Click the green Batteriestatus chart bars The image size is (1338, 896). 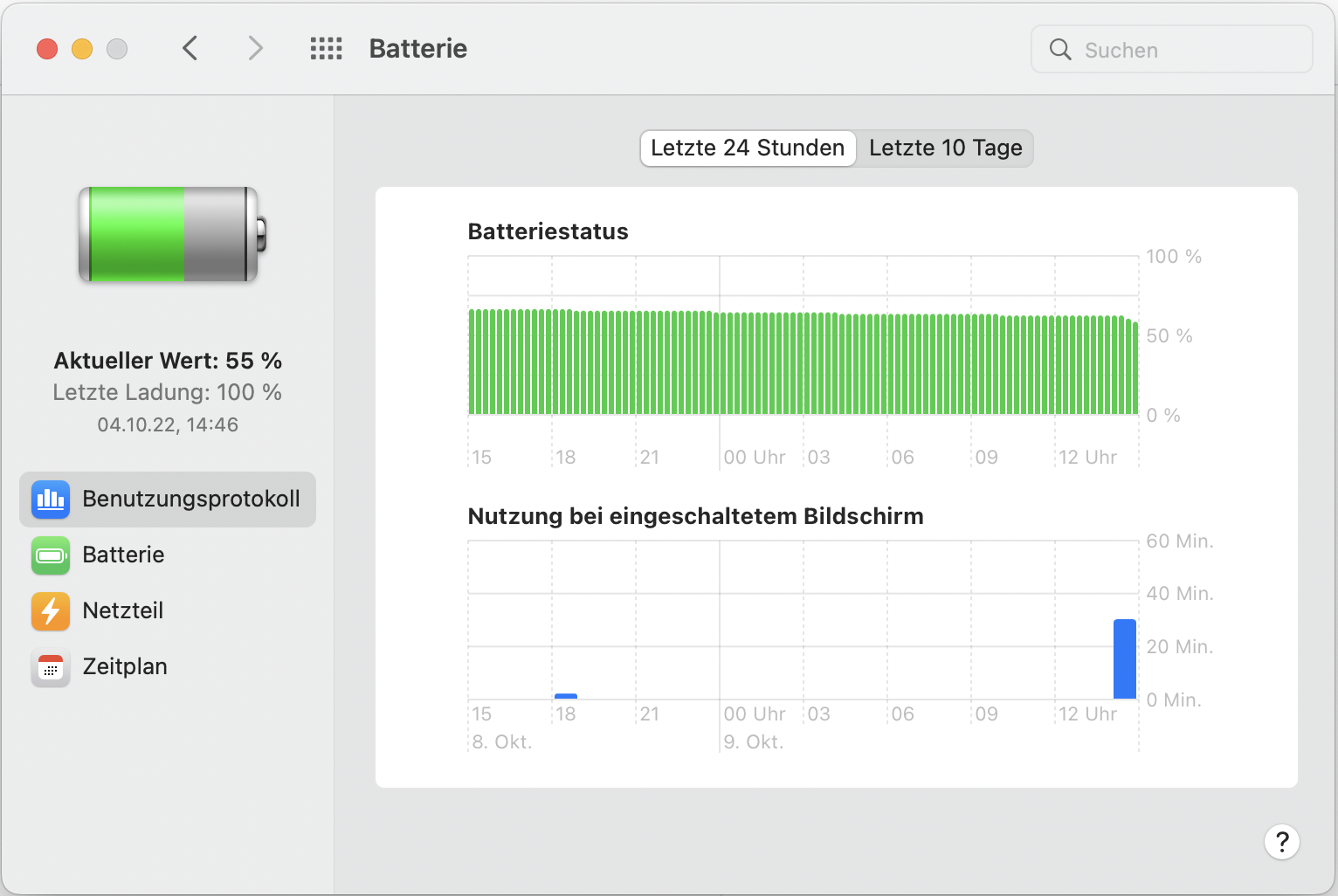803,362
